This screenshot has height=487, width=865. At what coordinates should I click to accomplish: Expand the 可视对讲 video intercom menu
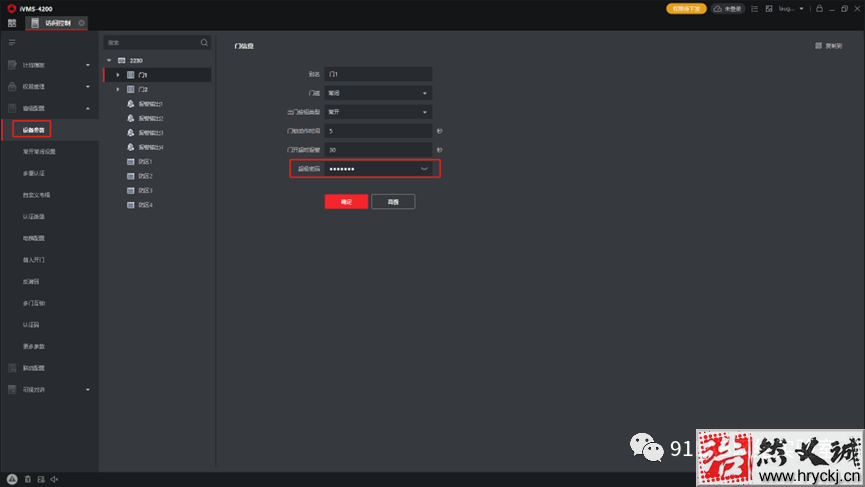[x=88, y=389]
